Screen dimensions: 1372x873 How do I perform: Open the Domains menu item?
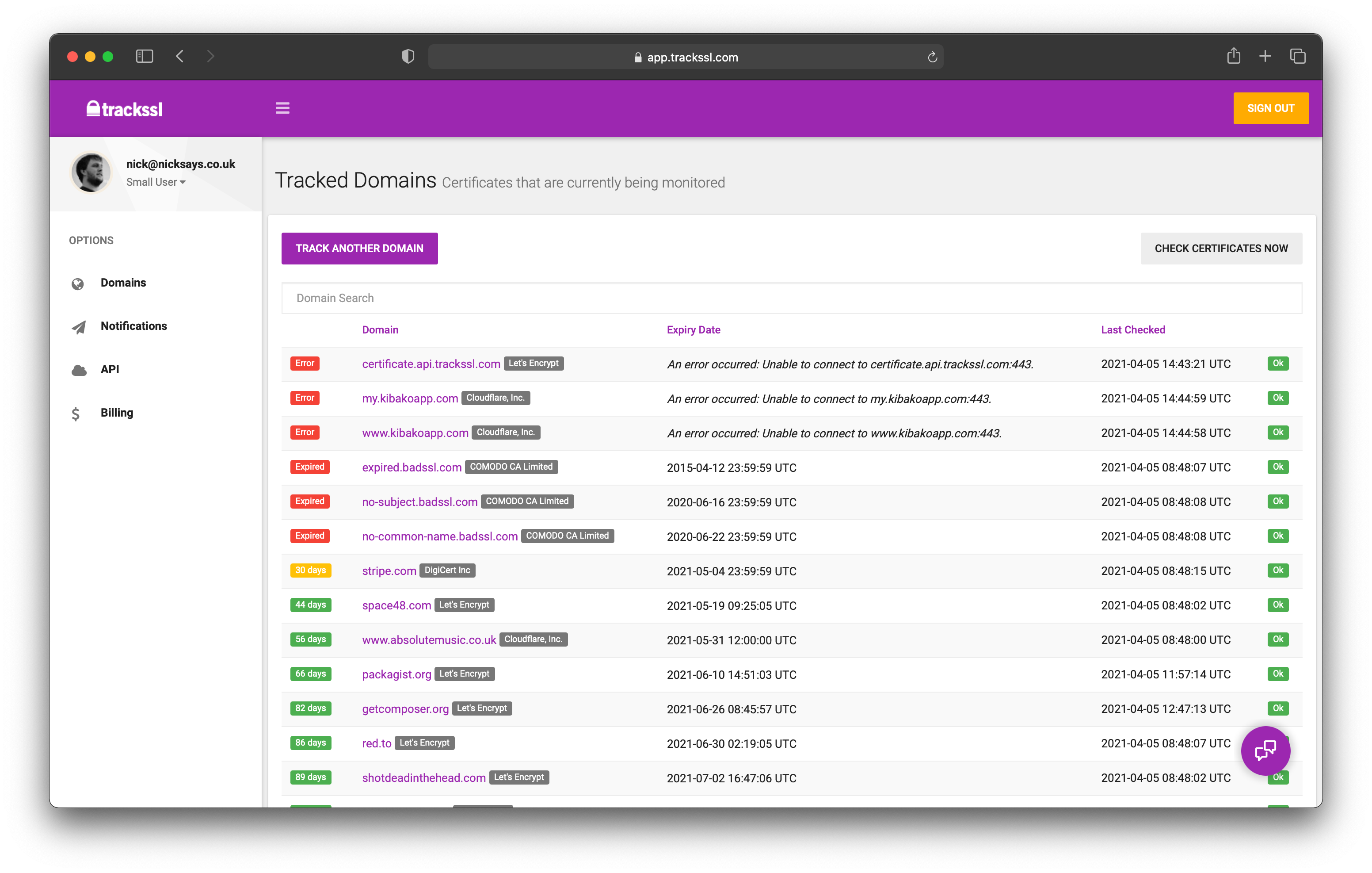pos(123,283)
